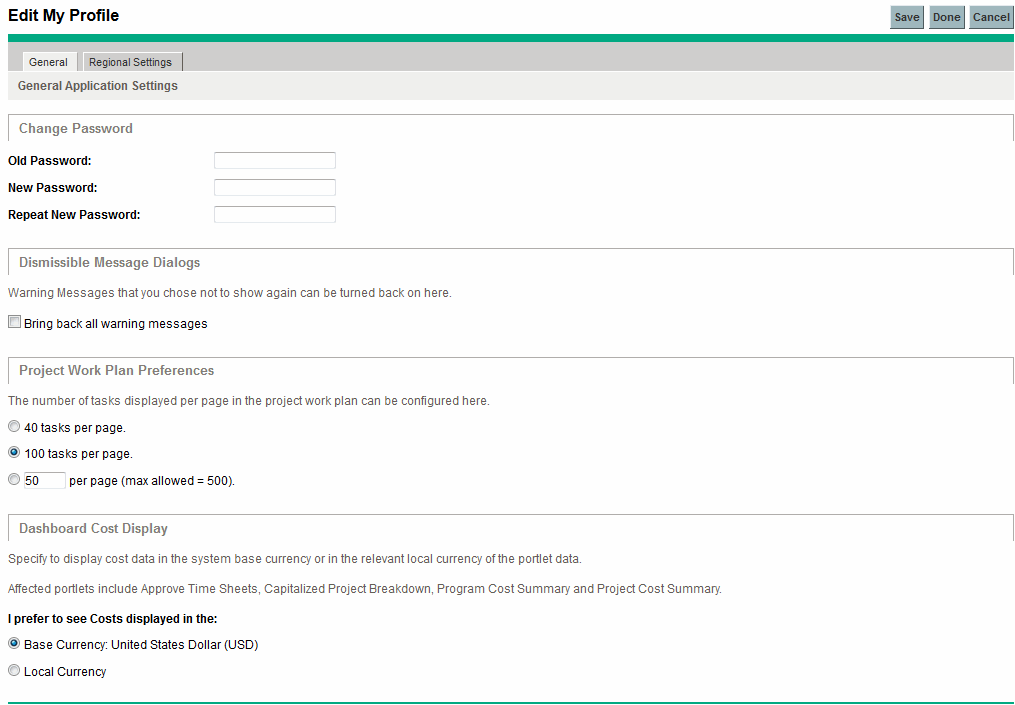
Task: Click the Change Password section heading
Action: coord(76,128)
